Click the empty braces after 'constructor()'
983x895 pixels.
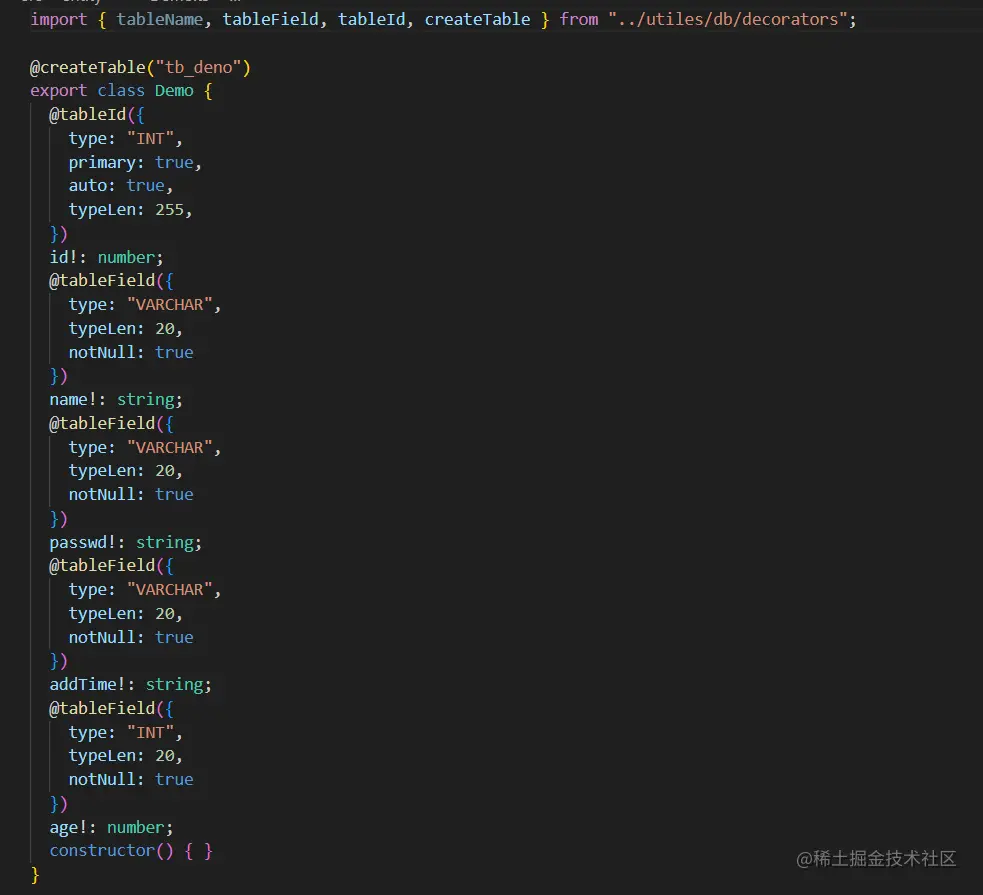pyautogui.click(x=199, y=851)
